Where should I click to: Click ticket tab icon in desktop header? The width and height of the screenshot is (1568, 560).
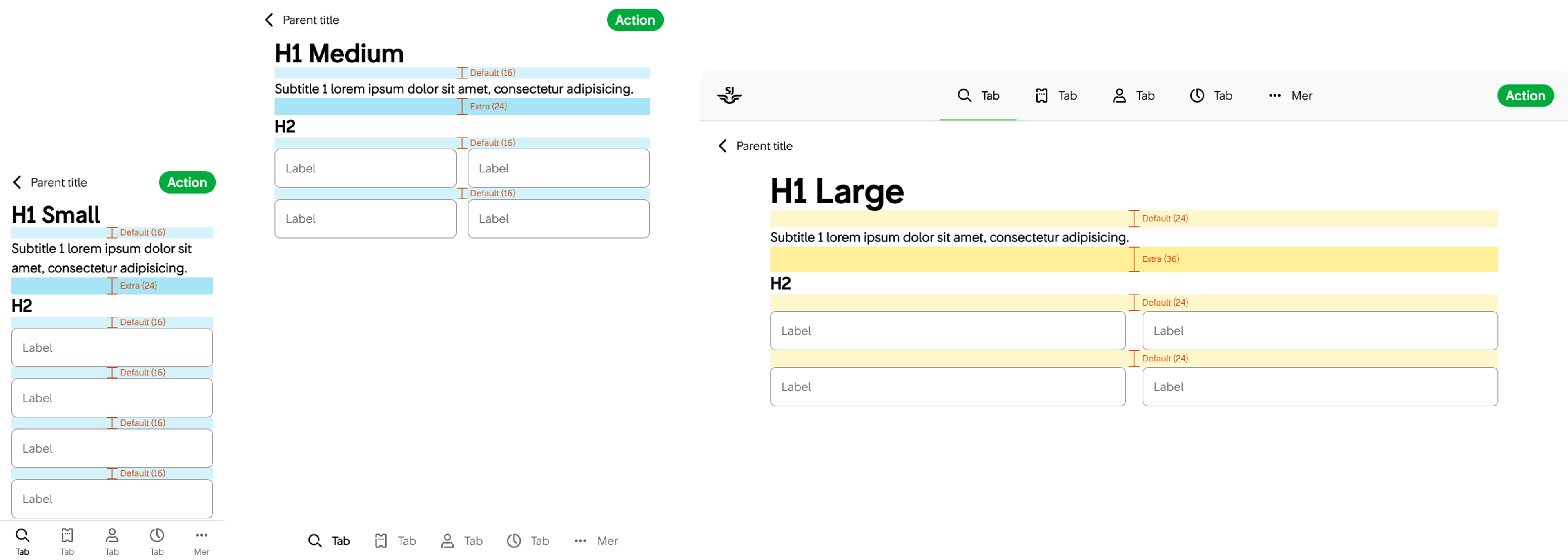pyautogui.click(x=1042, y=96)
